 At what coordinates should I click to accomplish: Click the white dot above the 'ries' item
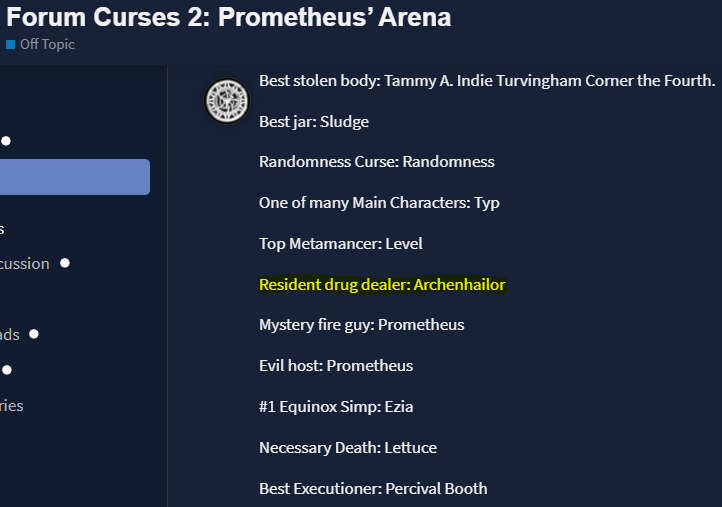pyautogui.click(x=6, y=370)
